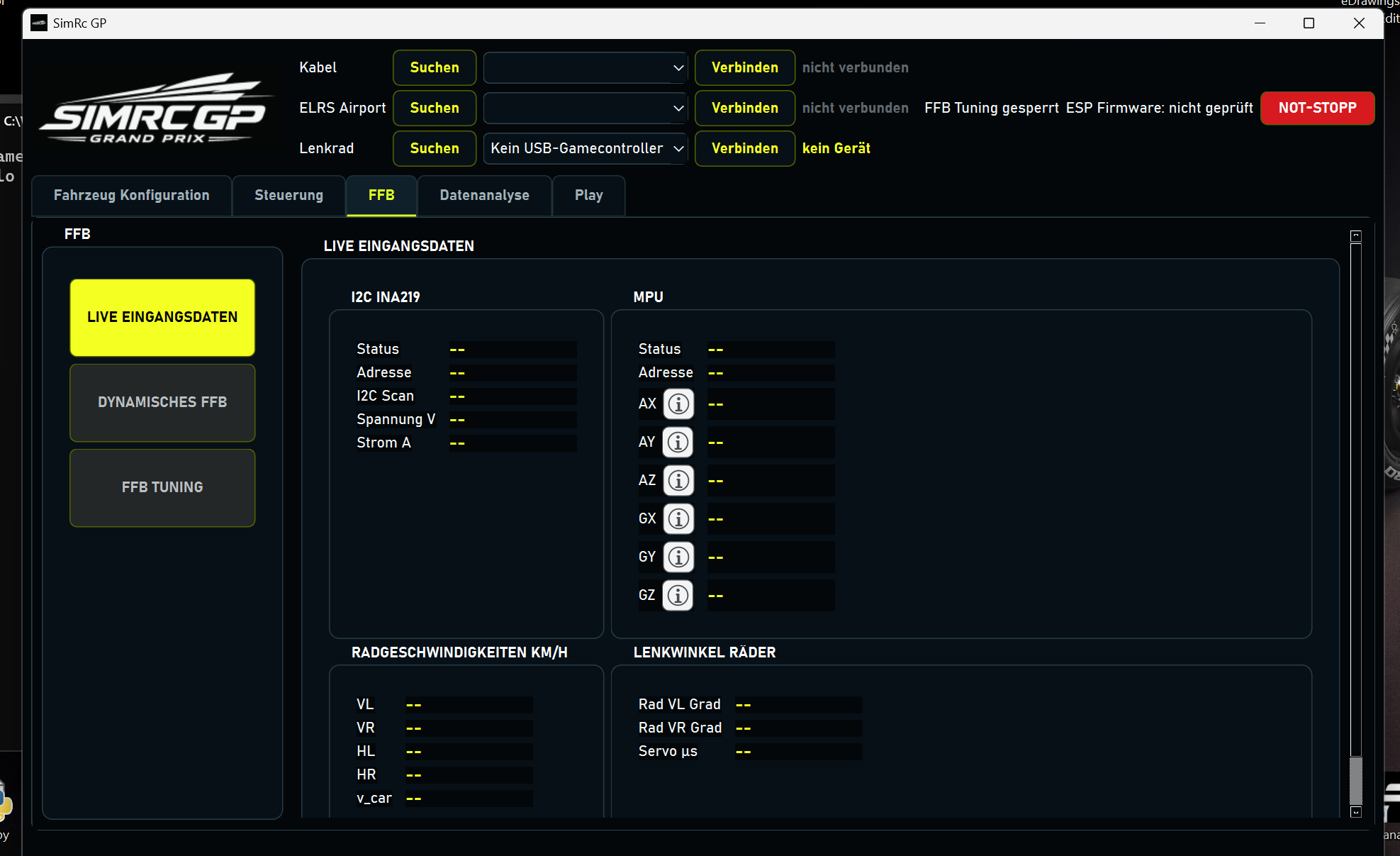Click the SimRc GP title bar app icon
Viewport: 1400px width, 856px height.
pos(39,23)
